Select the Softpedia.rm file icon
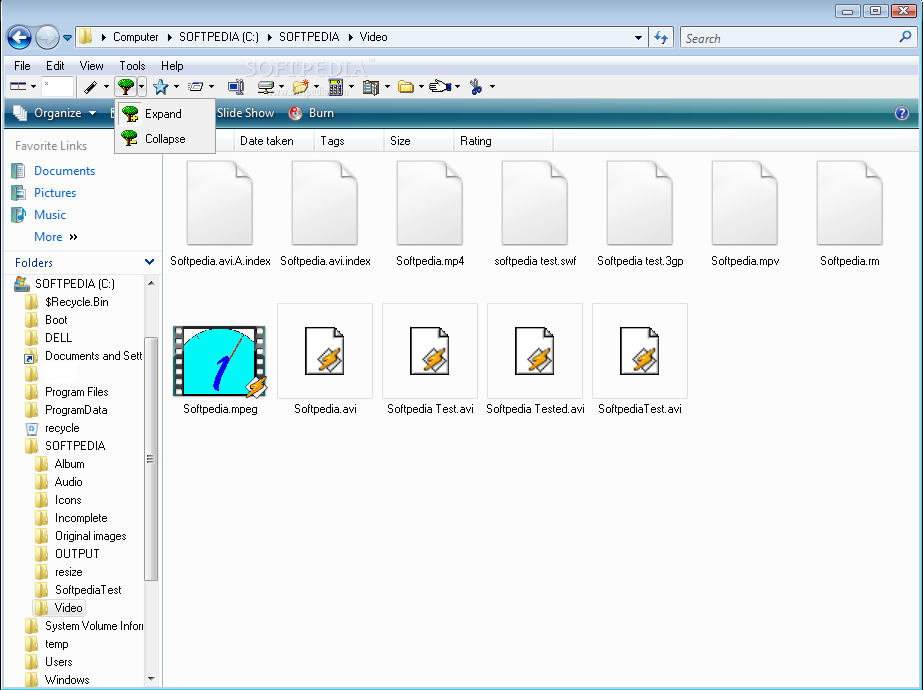 click(x=849, y=203)
